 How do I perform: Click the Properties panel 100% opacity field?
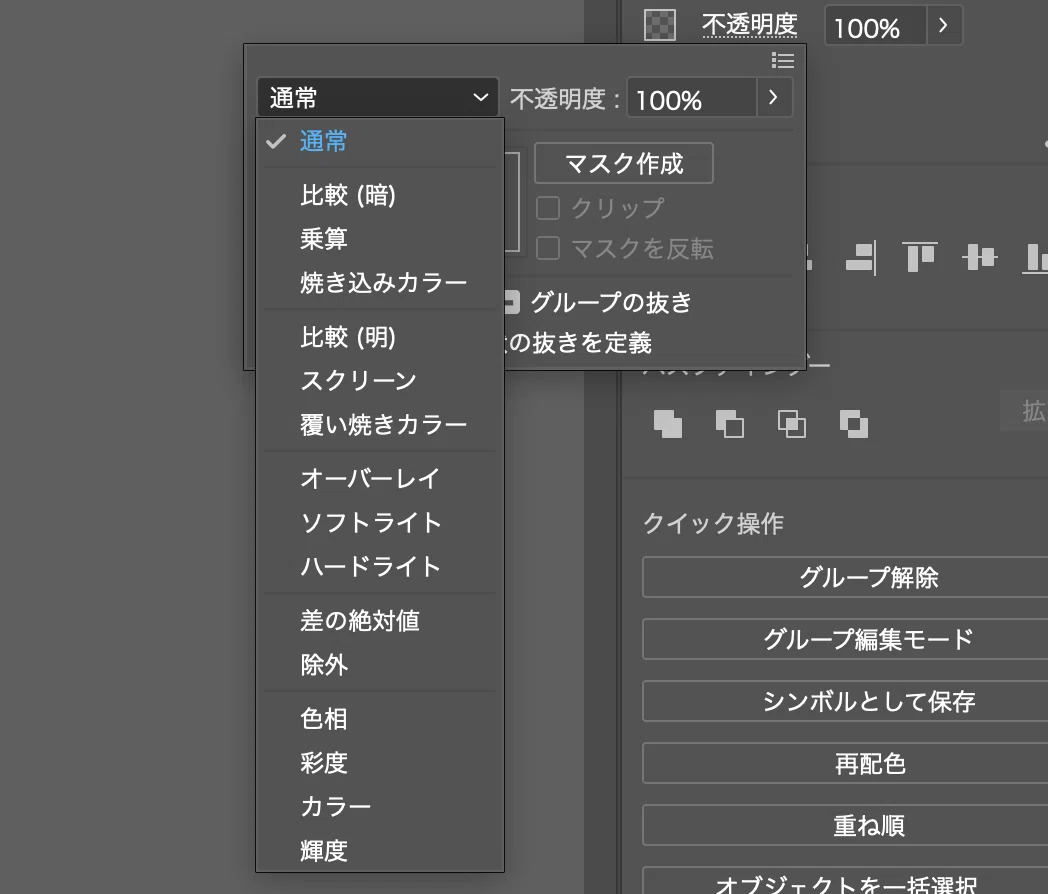[876, 26]
